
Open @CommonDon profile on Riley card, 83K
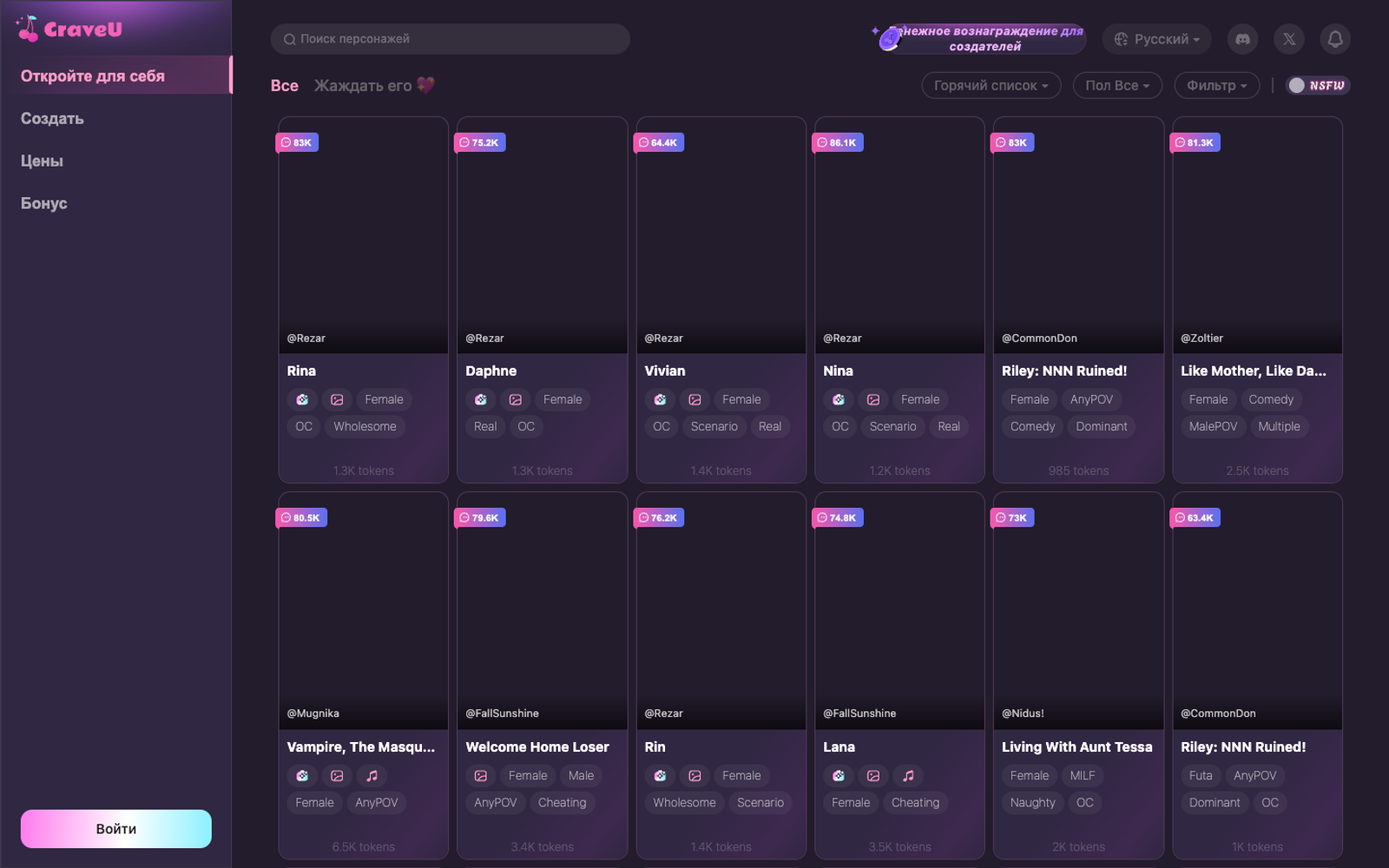click(1039, 339)
